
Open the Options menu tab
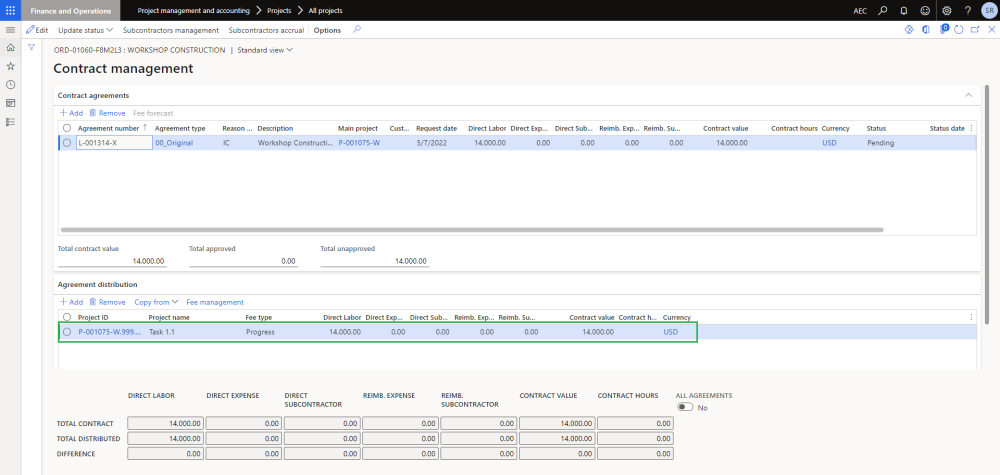(x=327, y=30)
